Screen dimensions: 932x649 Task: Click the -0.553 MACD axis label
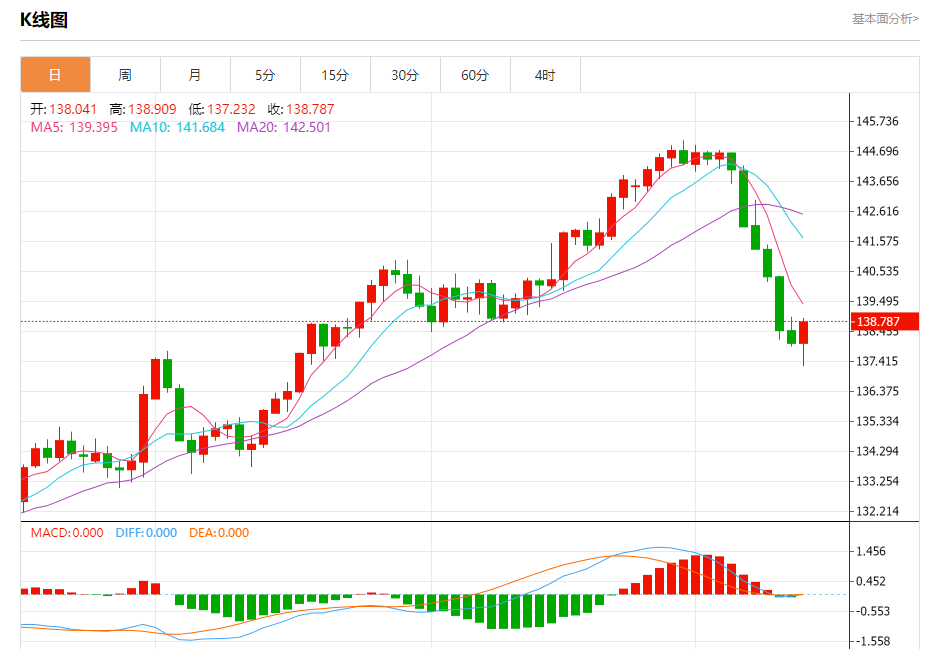pos(873,611)
